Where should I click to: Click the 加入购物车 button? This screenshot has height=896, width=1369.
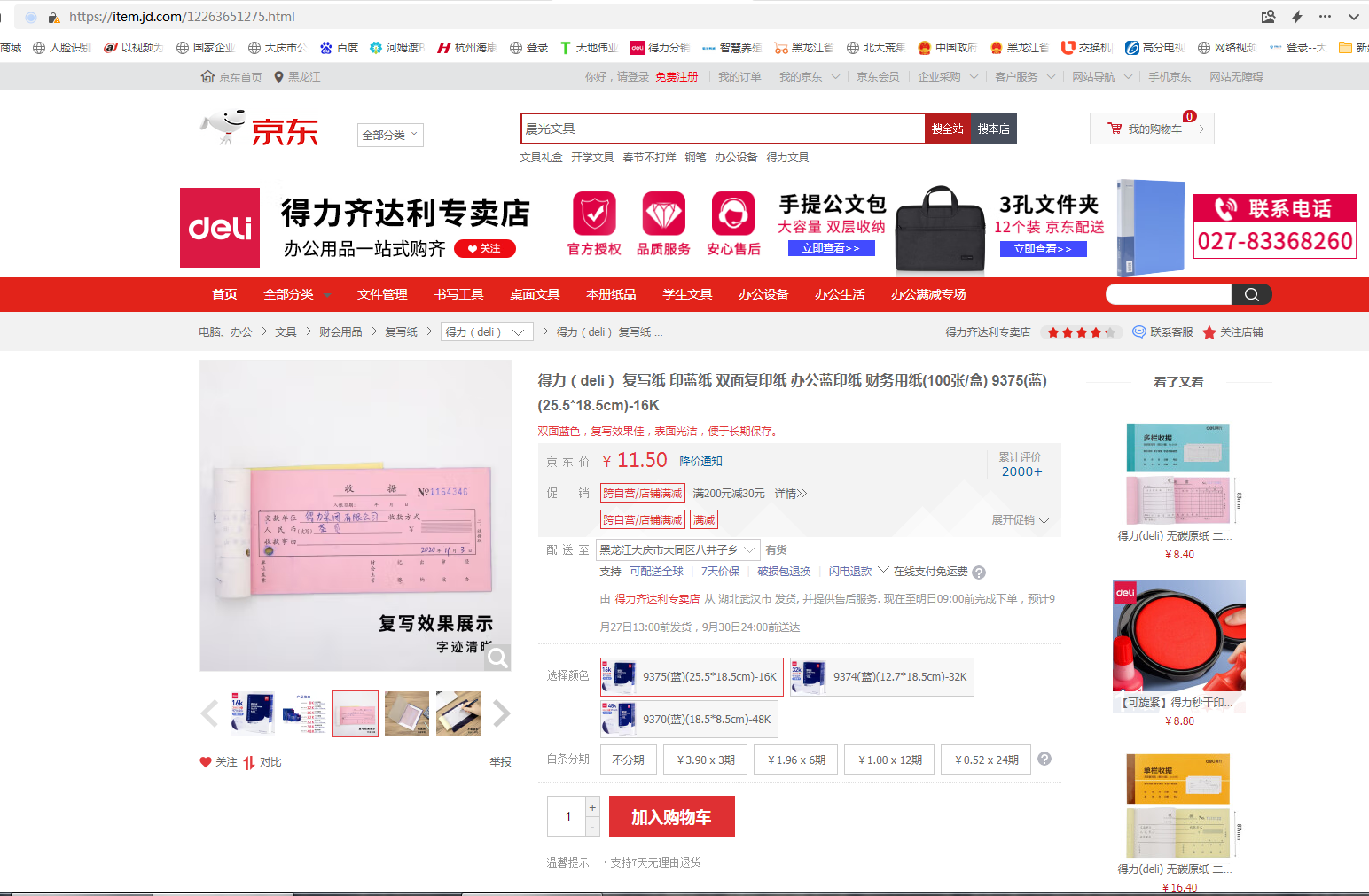point(671,817)
